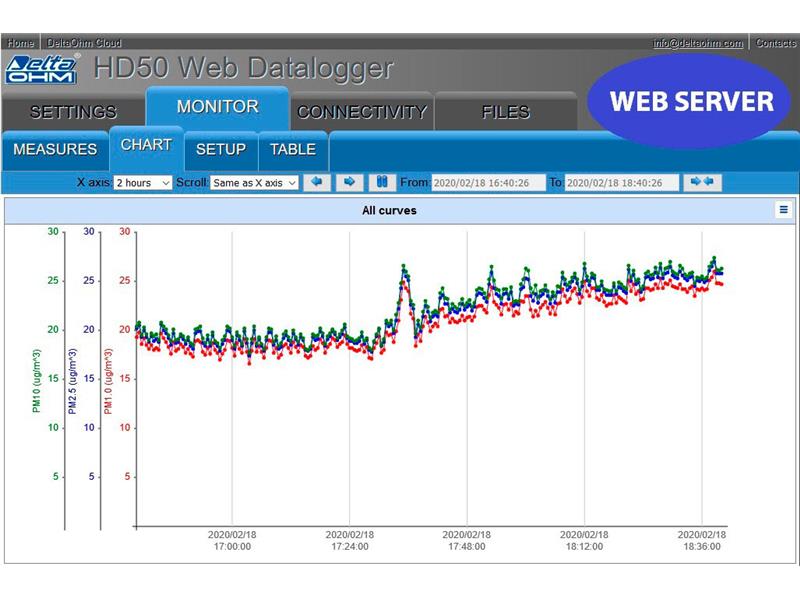Click the pause chart update icon
Viewport: 800px width, 600px height.
point(382,182)
